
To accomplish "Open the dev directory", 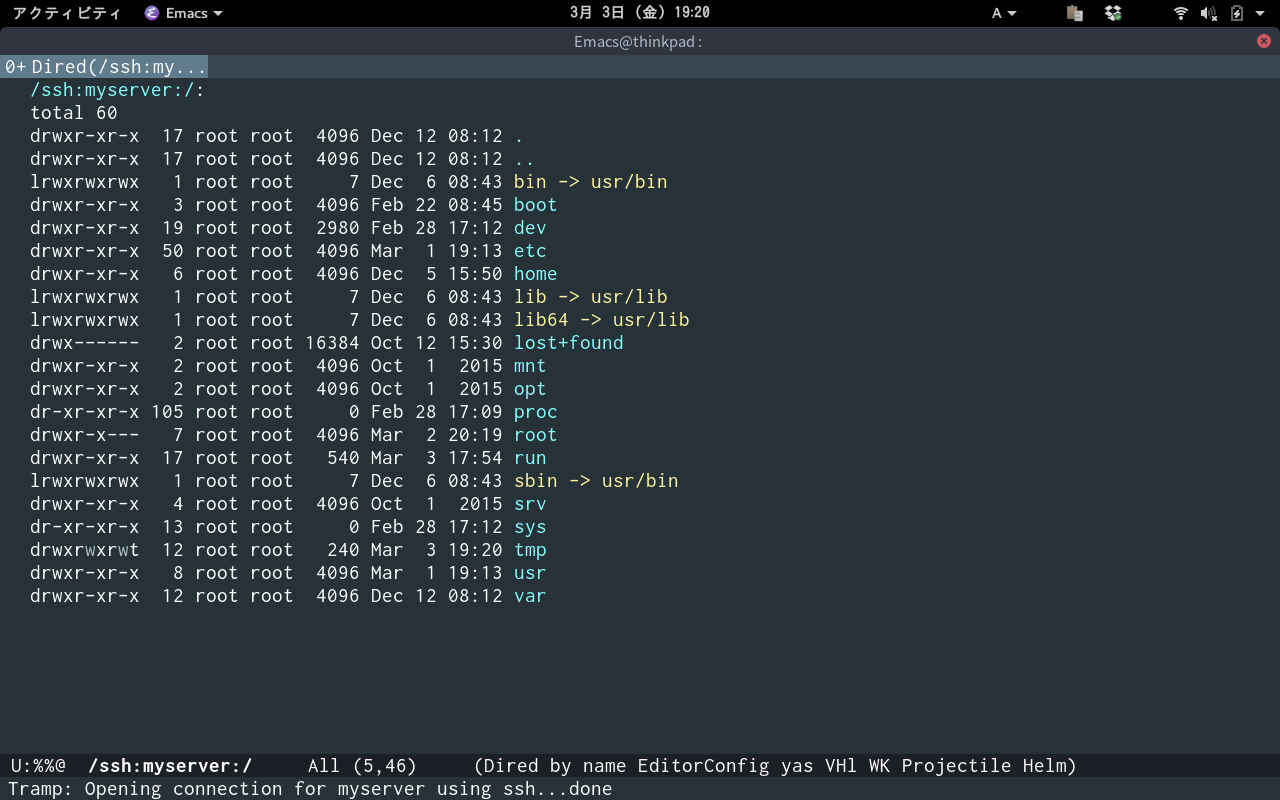I will 530,228.
